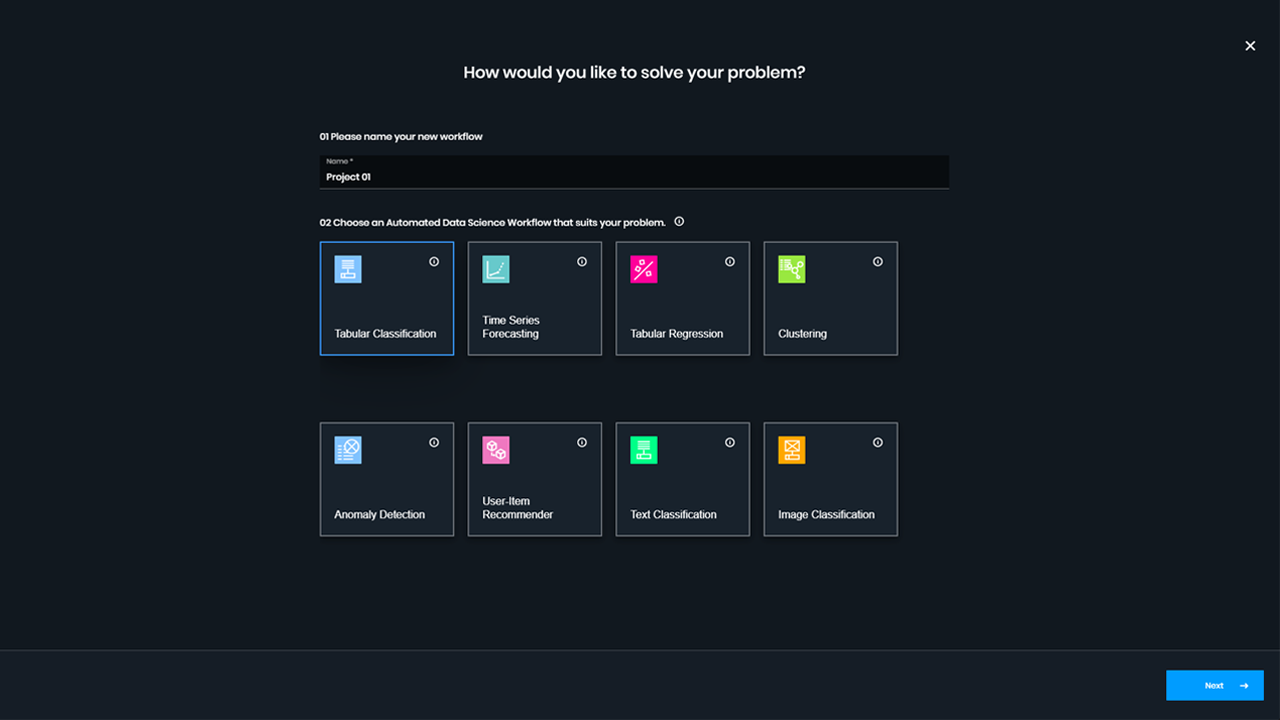Pick the Image Classification card label
The width and height of the screenshot is (1280, 720).
(x=826, y=515)
